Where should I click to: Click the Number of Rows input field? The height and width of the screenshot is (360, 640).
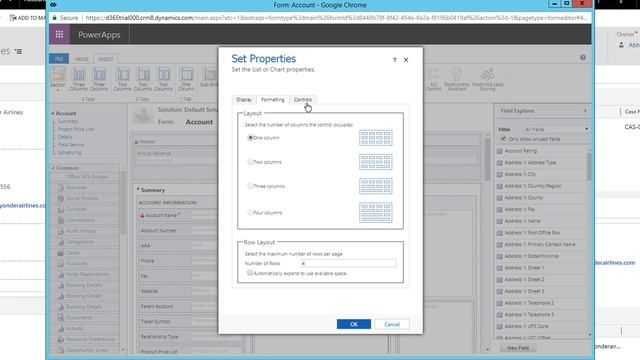tap(348, 263)
